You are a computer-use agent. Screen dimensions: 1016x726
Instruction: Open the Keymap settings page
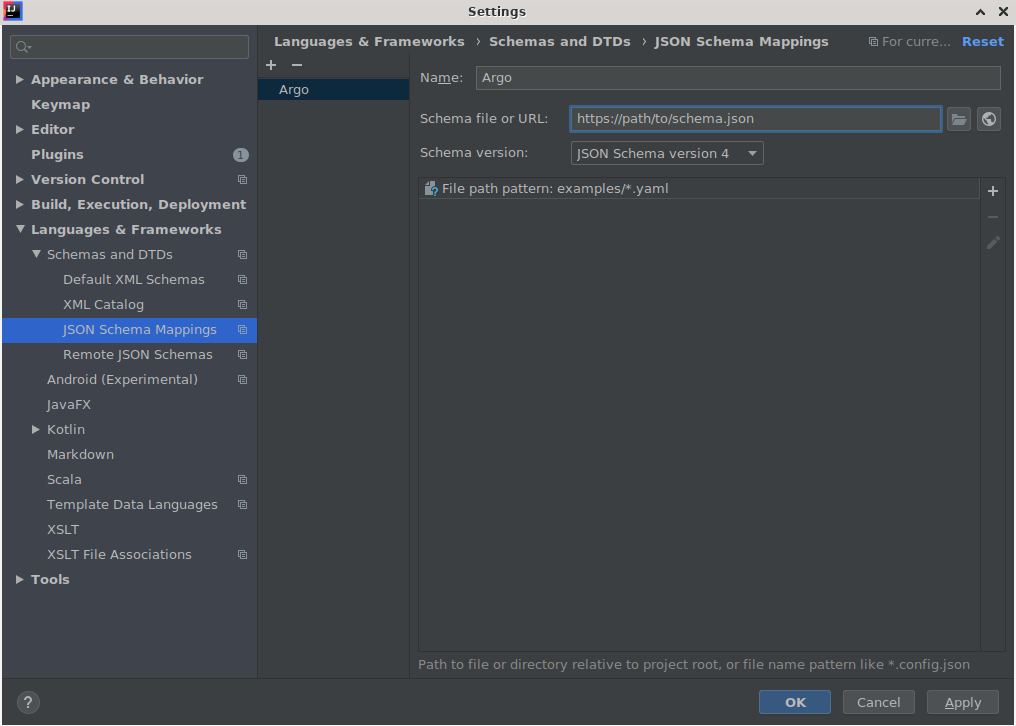click(x=62, y=104)
